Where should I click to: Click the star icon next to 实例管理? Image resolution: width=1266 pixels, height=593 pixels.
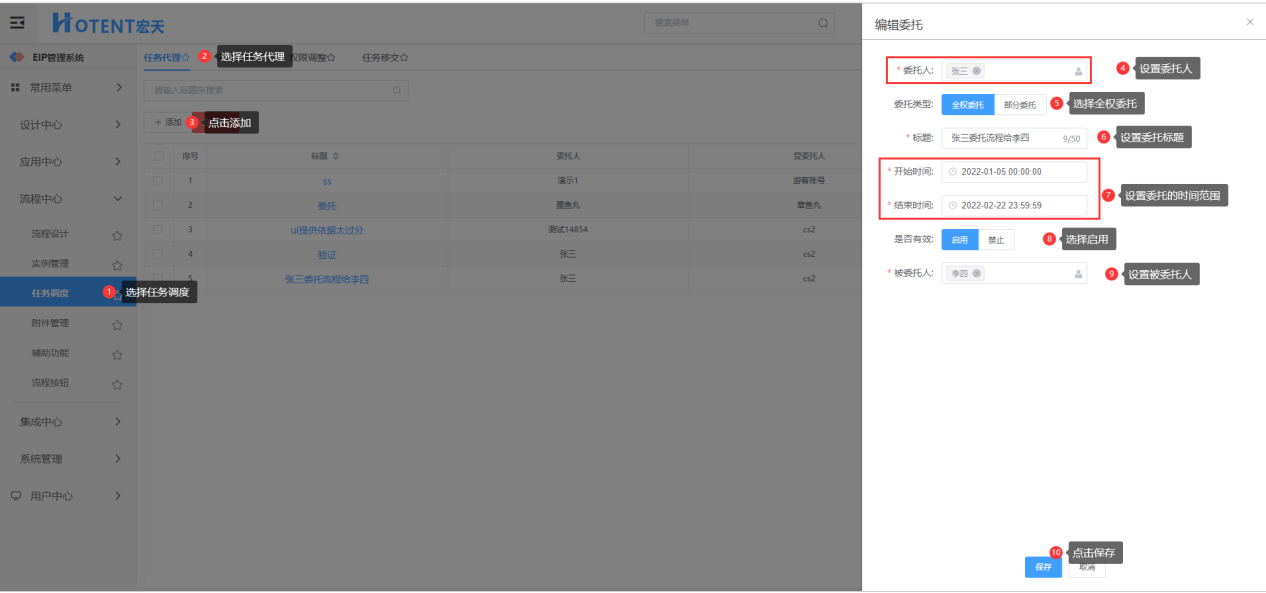click(117, 265)
